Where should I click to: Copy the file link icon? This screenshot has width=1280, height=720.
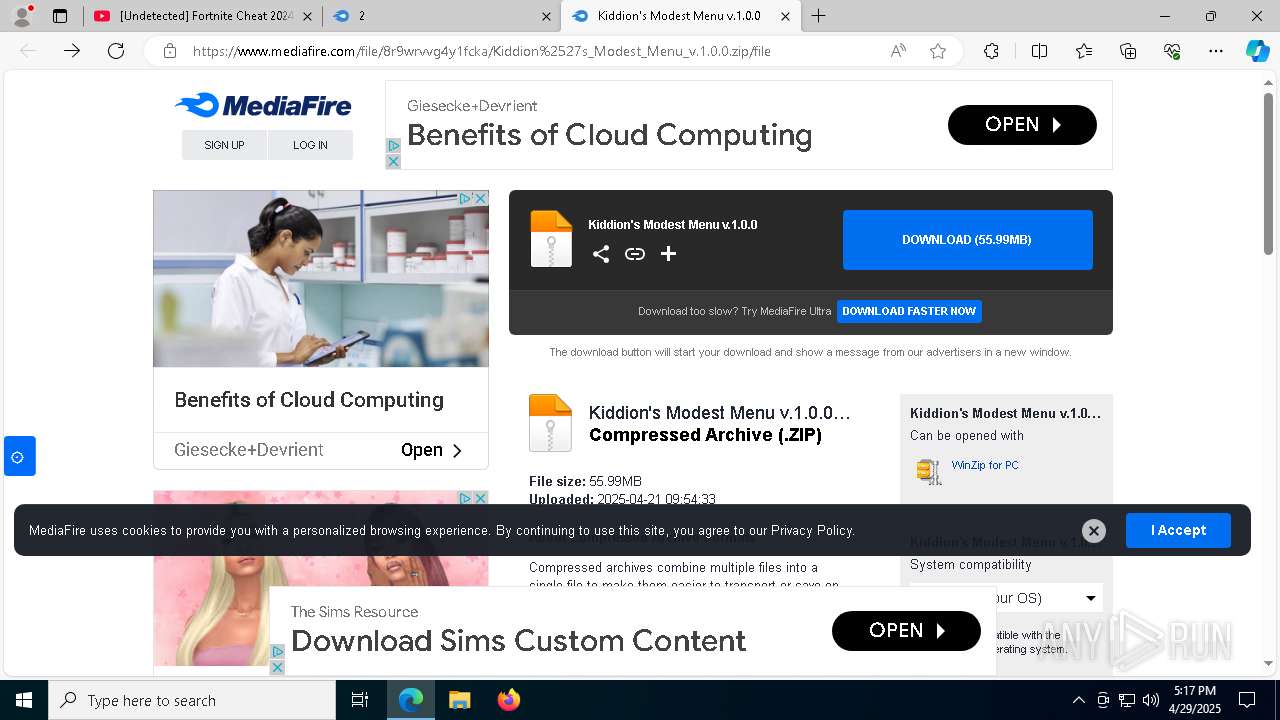[635, 254]
